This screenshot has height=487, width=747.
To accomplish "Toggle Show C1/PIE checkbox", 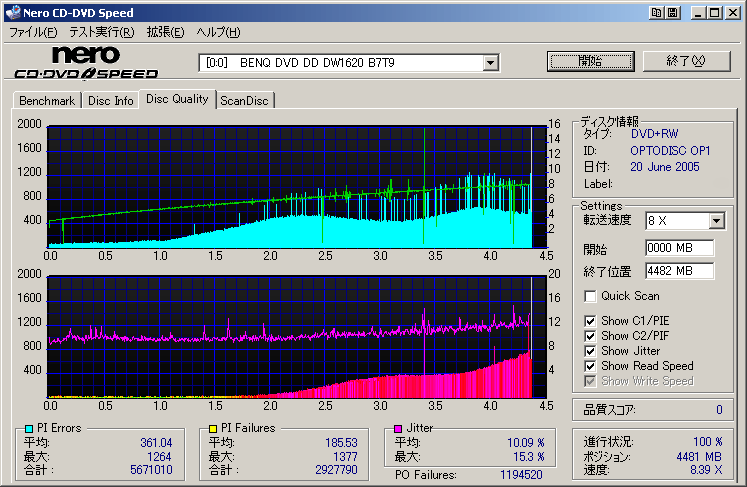I will [x=590, y=321].
